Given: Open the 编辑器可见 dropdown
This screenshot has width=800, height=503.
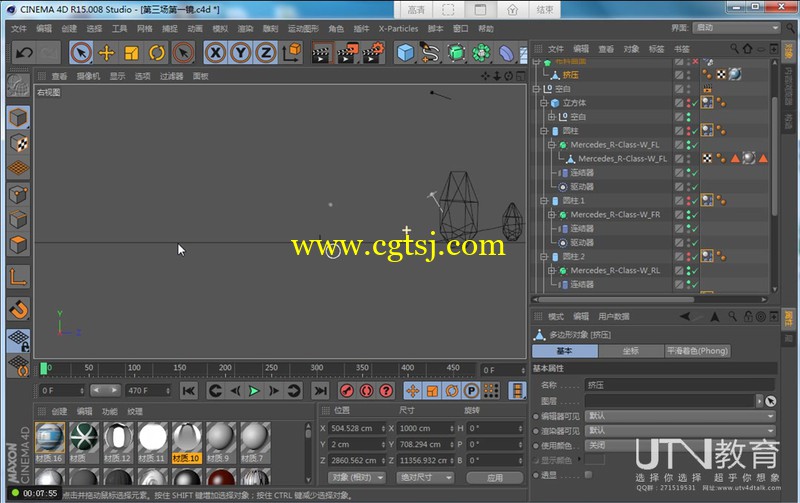Looking at the screenshot, I should (x=680, y=416).
